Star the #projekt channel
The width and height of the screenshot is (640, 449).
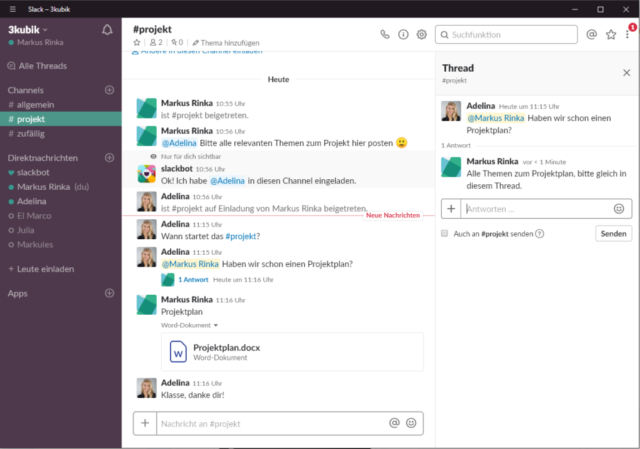coord(137,44)
